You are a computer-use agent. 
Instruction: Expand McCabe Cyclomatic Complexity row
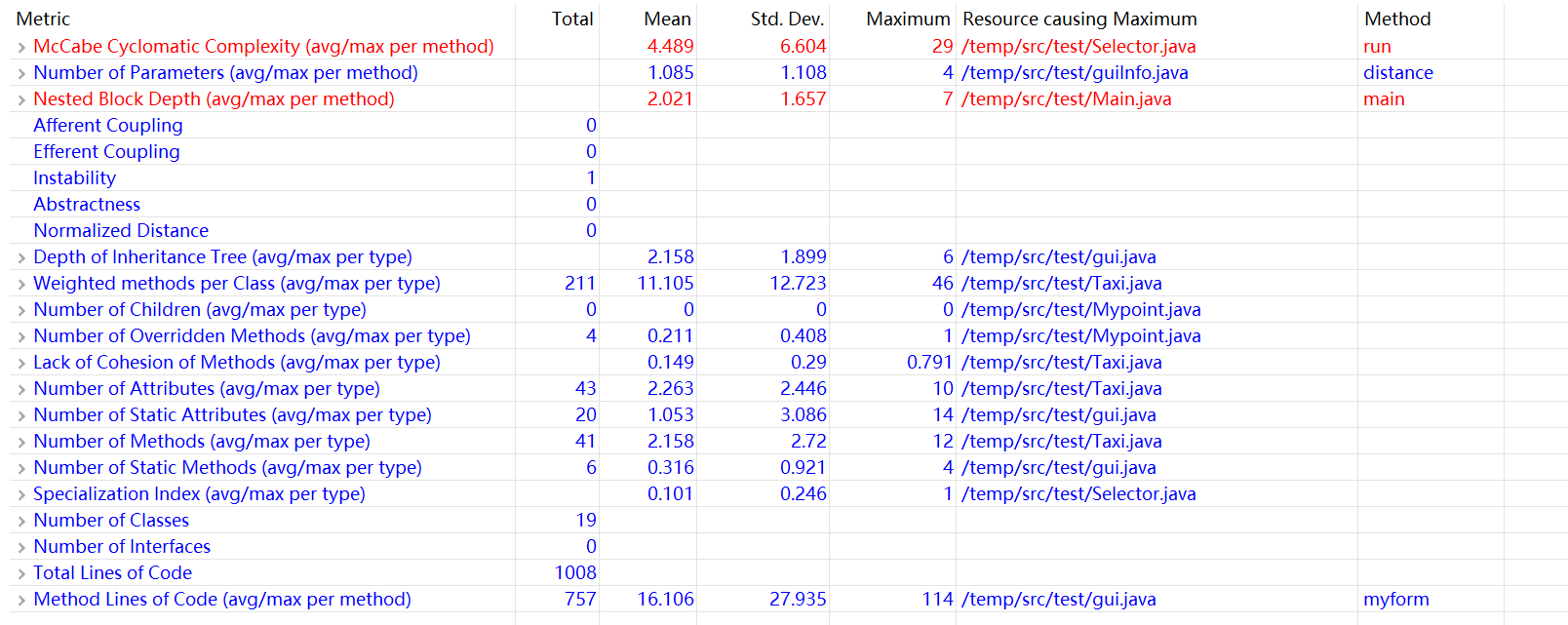click(x=21, y=47)
